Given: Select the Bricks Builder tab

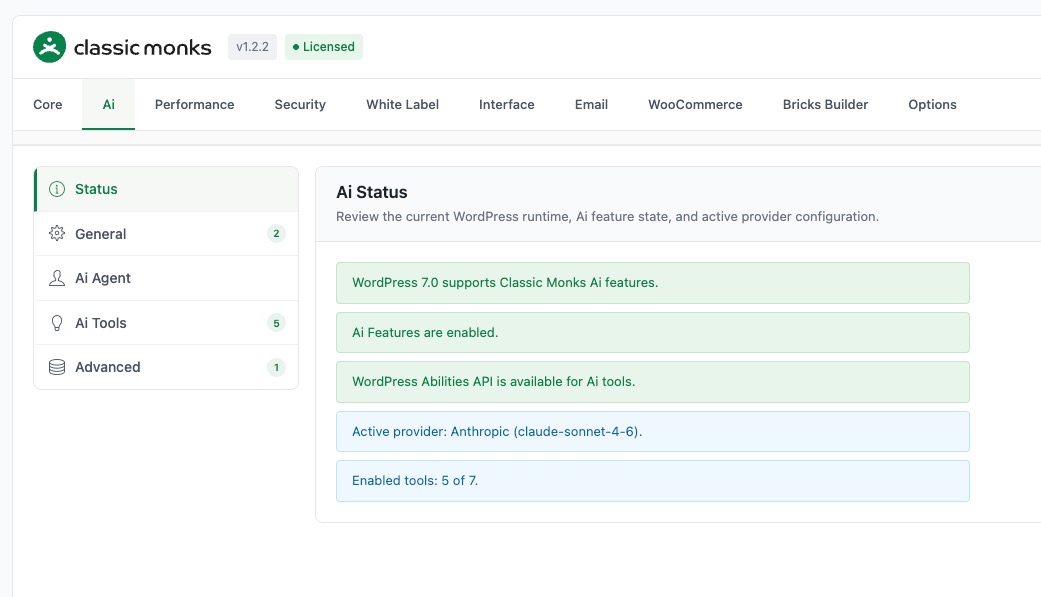Looking at the screenshot, I should coord(825,104).
